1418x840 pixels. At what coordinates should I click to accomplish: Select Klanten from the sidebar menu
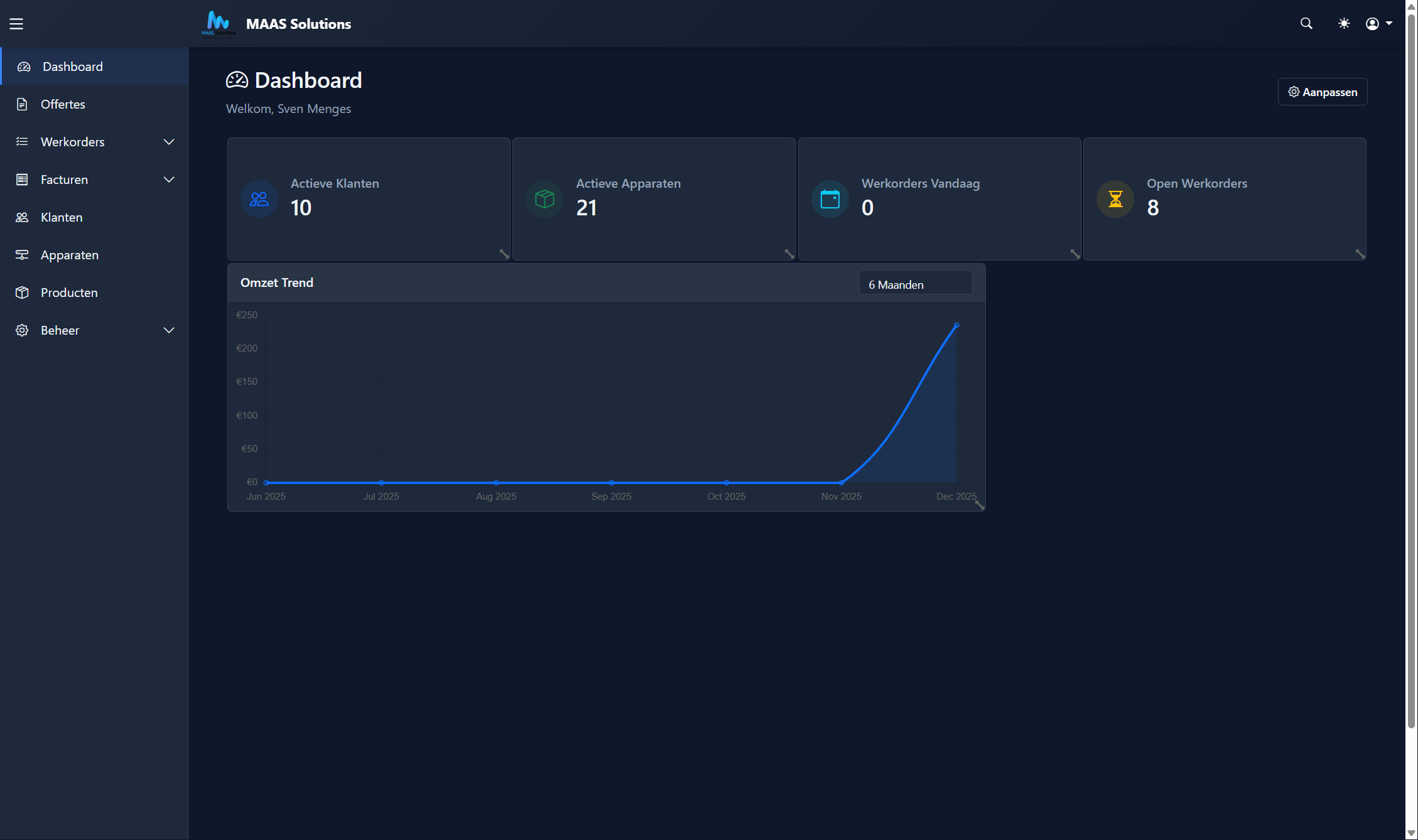tap(61, 217)
